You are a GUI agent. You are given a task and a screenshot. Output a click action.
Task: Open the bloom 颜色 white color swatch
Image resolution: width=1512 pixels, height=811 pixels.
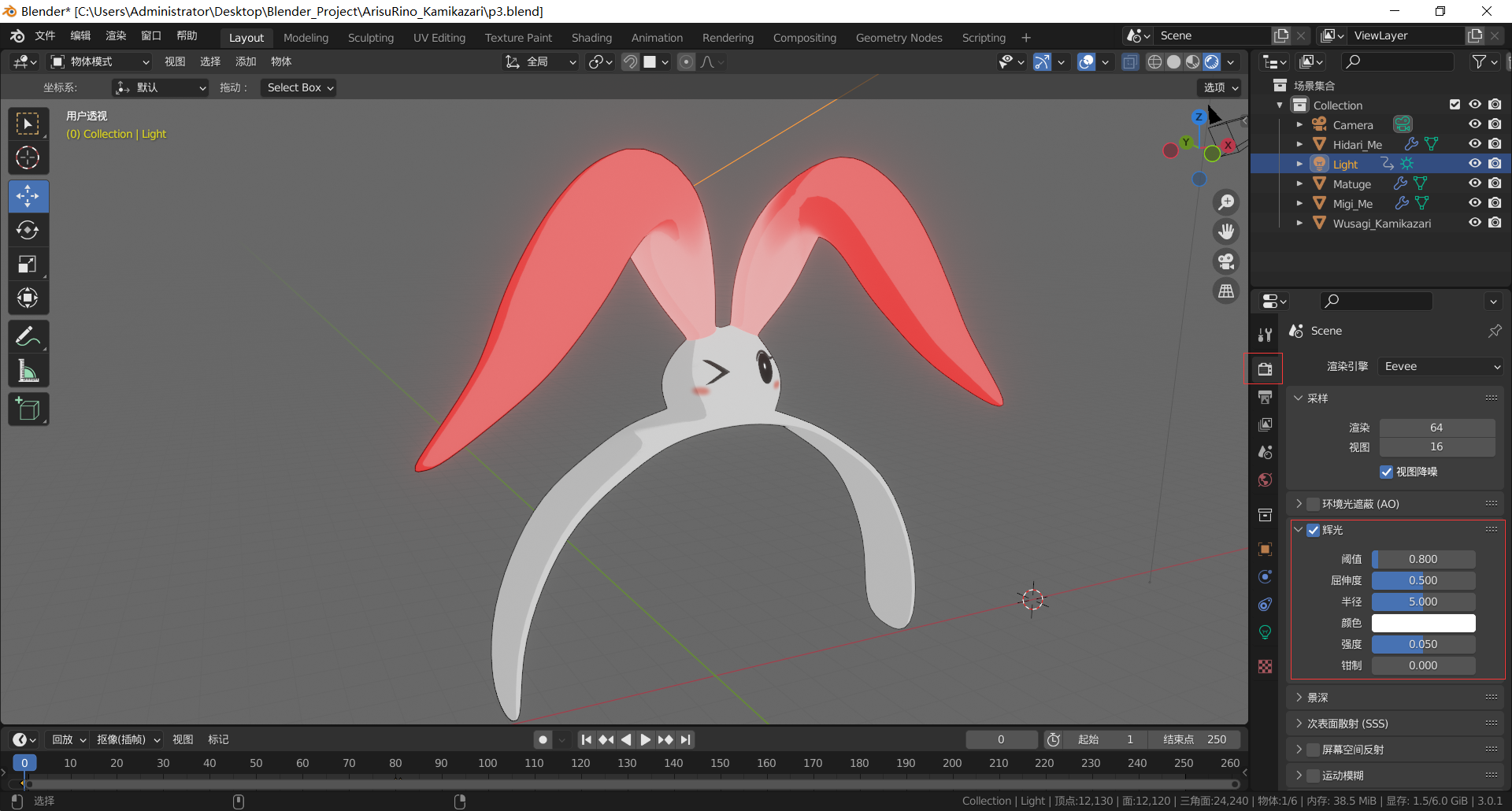pos(1423,623)
